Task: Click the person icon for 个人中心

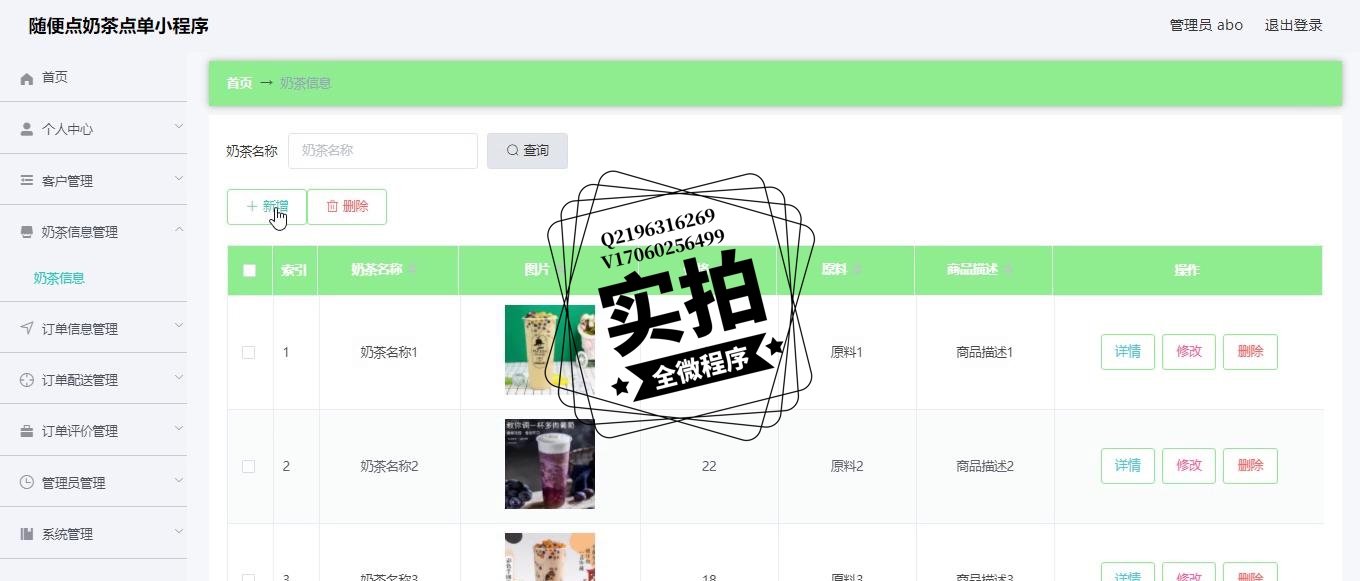Action: point(27,129)
